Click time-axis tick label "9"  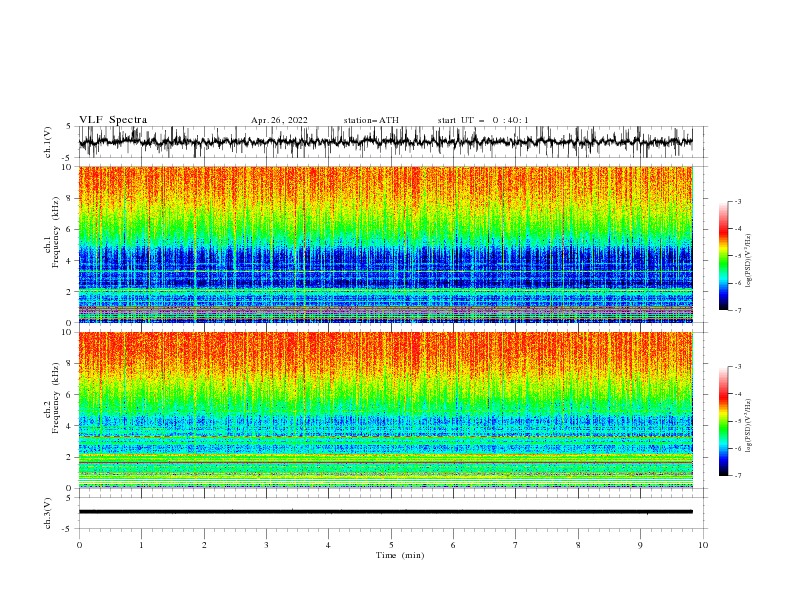(x=640, y=545)
